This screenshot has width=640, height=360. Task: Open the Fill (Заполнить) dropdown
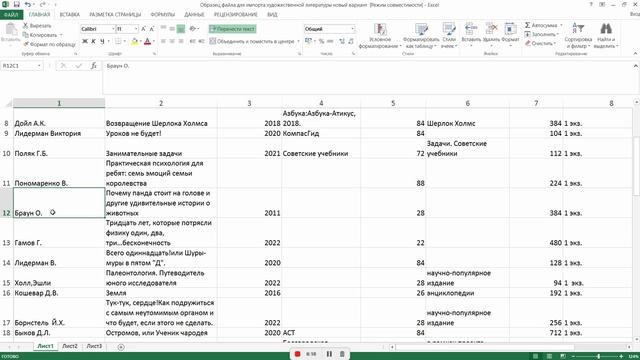click(x=542, y=34)
